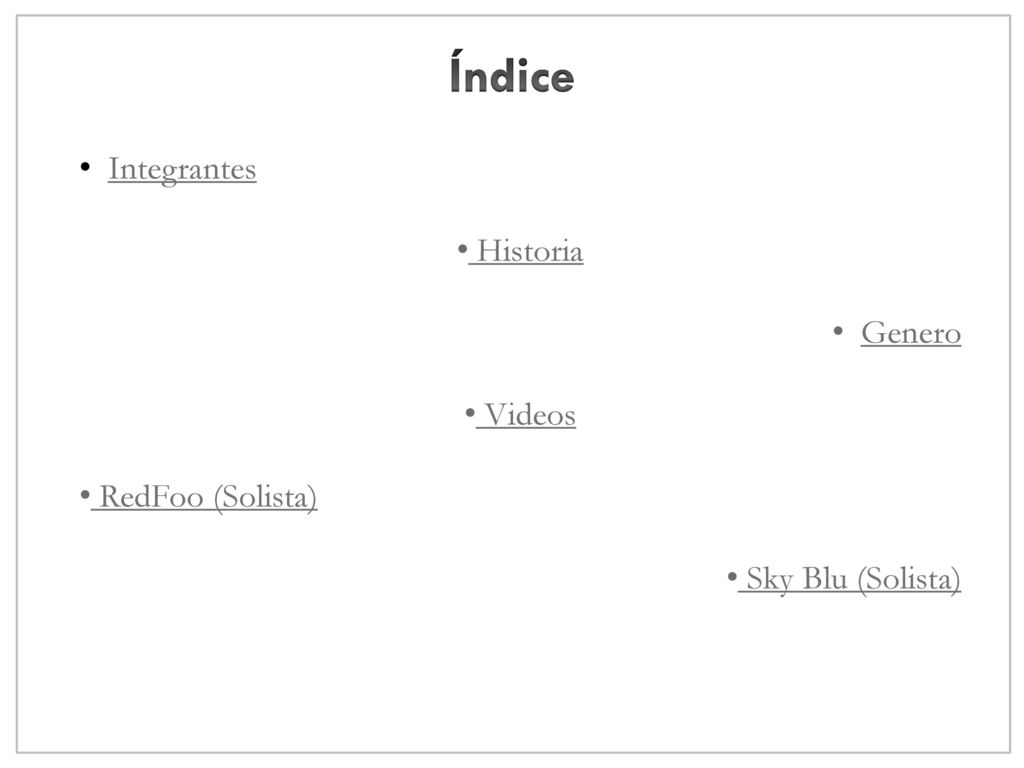This screenshot has height=768, width=1024.
Task: Open the Integrantes link
Action: (x=182, y=170)
